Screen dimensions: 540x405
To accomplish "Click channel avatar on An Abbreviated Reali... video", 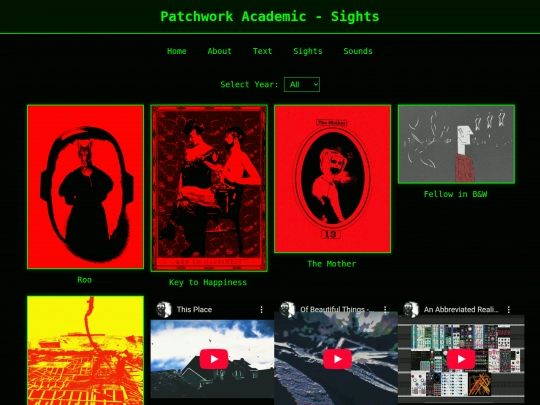I will point(411,309).
